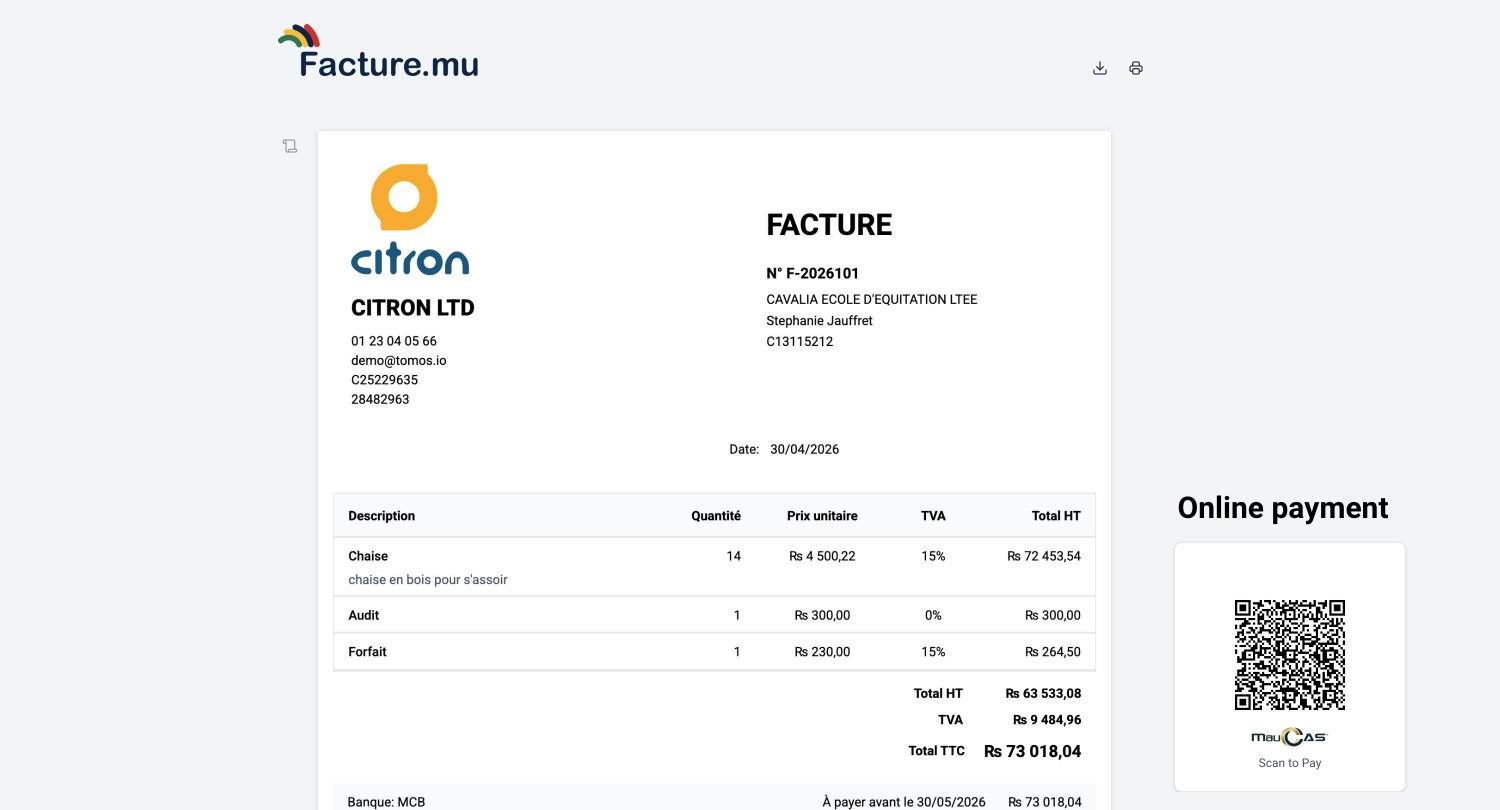Click the download invoice icon
Image resolution: width=1500 pixels, height=810 pixels.
pos(1100,68)
